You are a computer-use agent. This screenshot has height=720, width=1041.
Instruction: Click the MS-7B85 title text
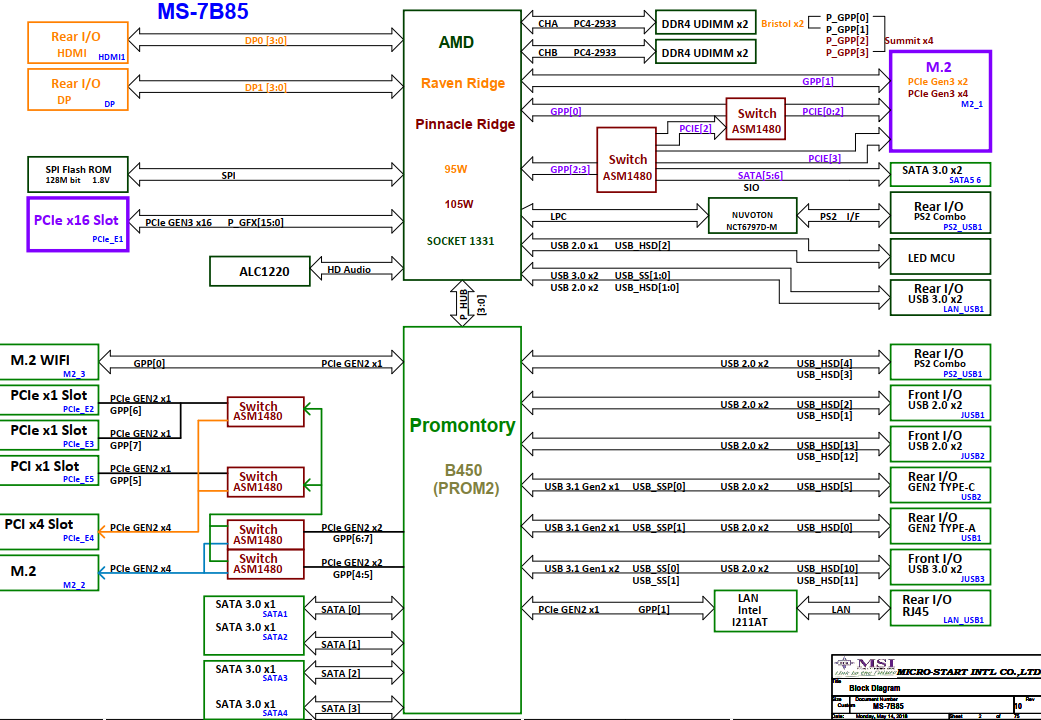click(203, 12)
